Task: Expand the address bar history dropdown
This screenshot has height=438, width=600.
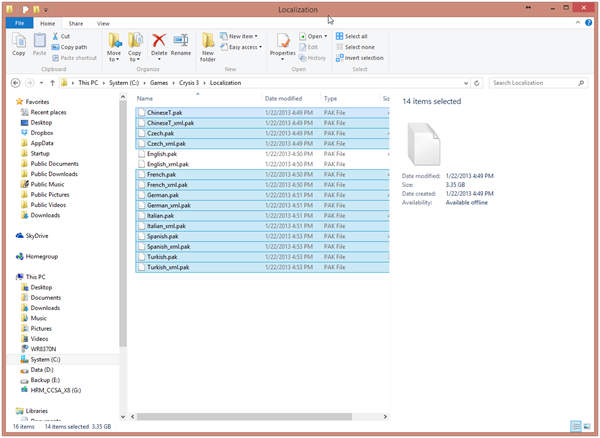Action: pos(466,83)
